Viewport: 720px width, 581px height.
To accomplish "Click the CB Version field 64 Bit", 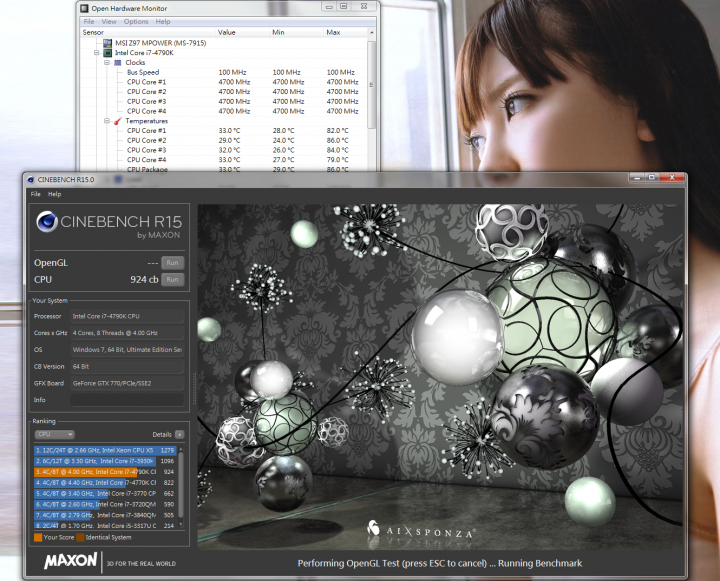I will point(127,367).
